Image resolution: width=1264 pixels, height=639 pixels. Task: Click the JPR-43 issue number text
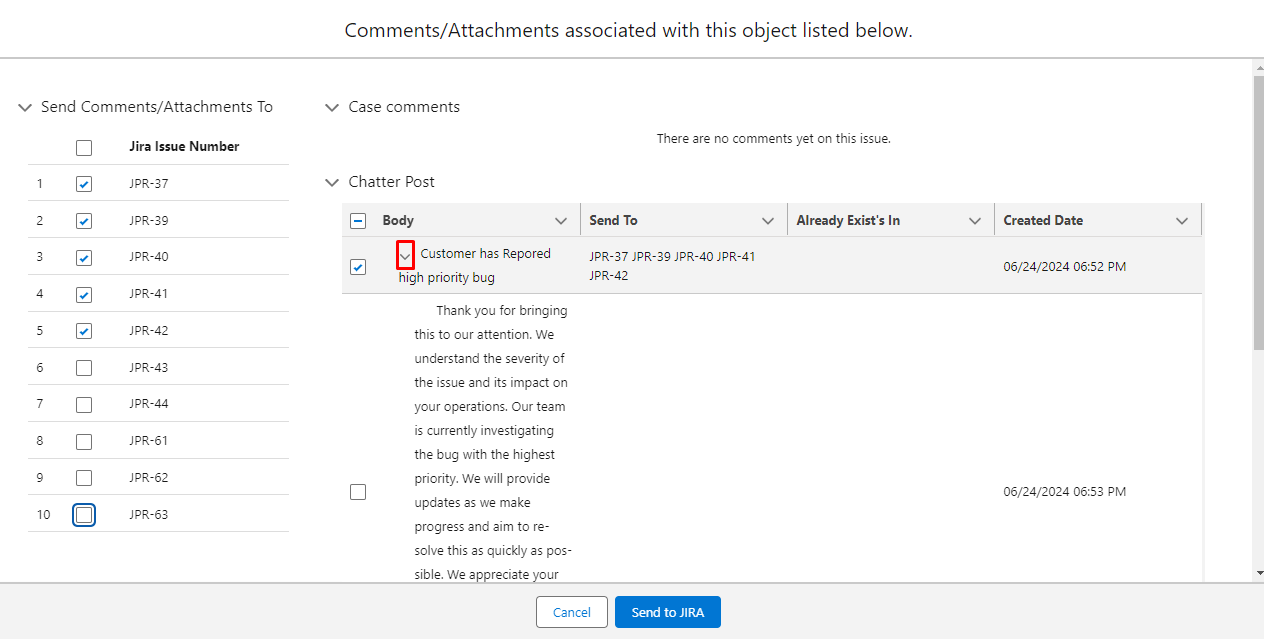(x=149, y=368)
